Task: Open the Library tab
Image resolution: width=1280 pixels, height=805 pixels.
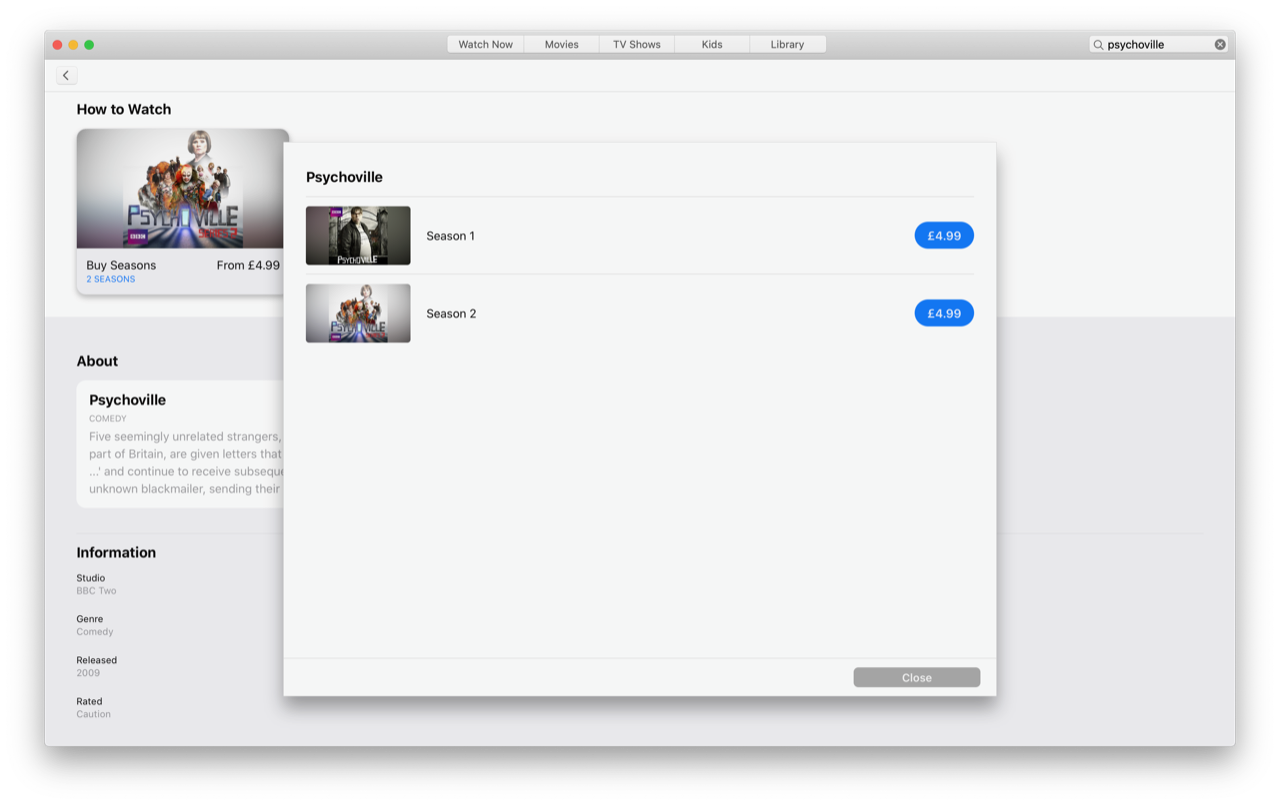Action: pyautogui.click(x=787, y=44)
